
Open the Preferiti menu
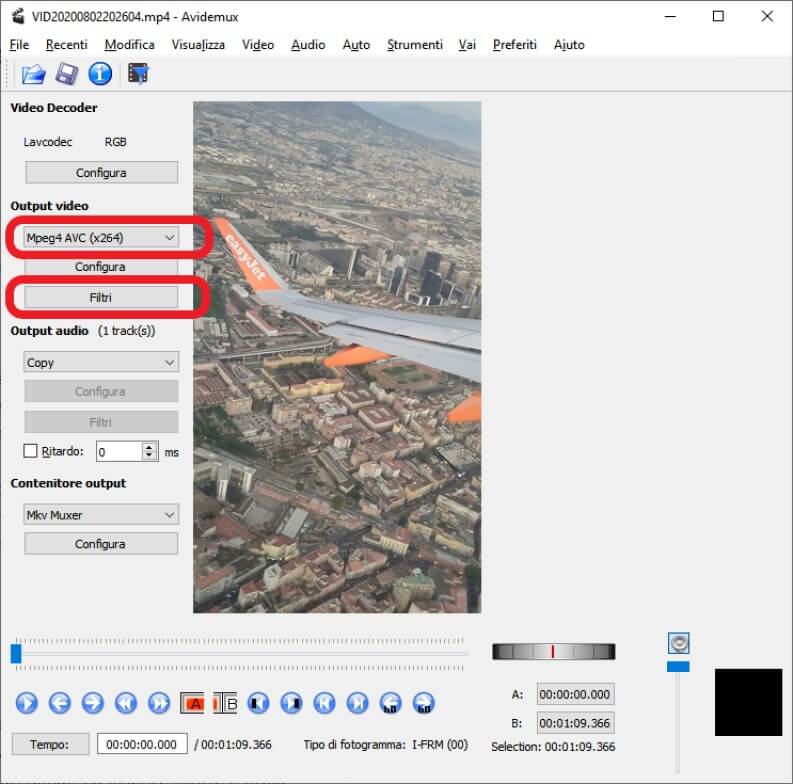pyautogui.click(x=514, y=45)
